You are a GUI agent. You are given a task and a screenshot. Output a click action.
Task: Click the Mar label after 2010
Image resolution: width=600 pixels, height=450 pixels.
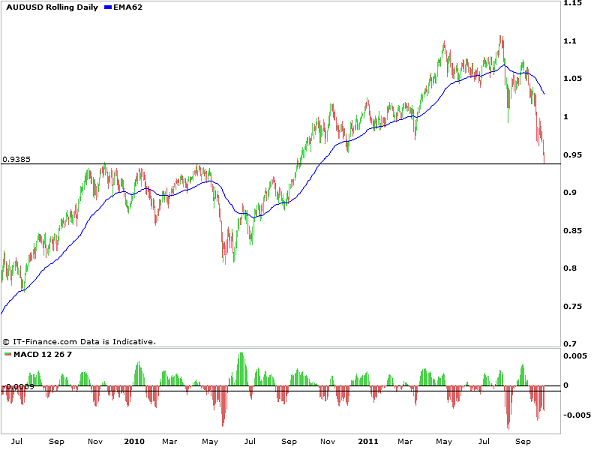pos(170,441)
